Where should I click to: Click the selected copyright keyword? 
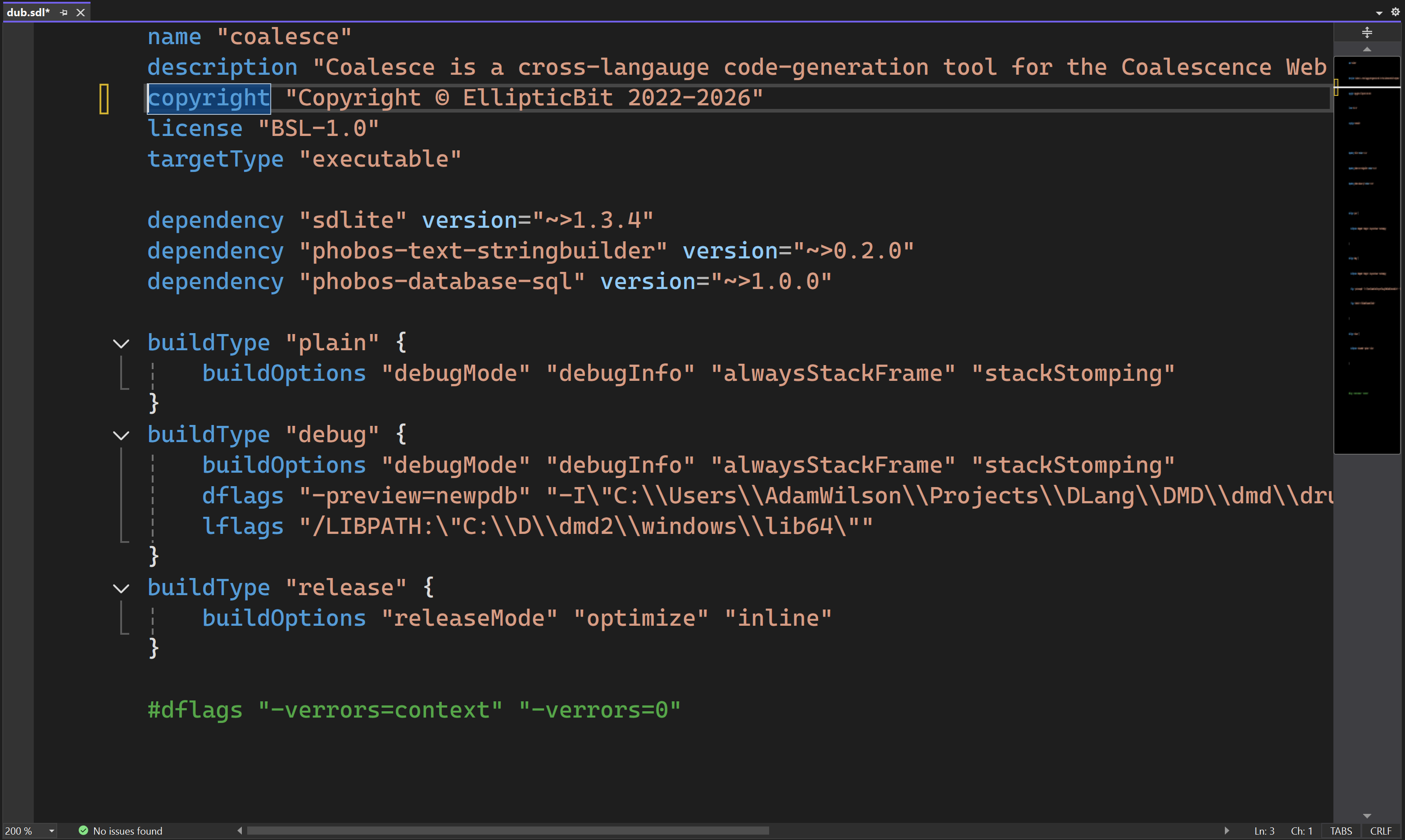(209, 99)
